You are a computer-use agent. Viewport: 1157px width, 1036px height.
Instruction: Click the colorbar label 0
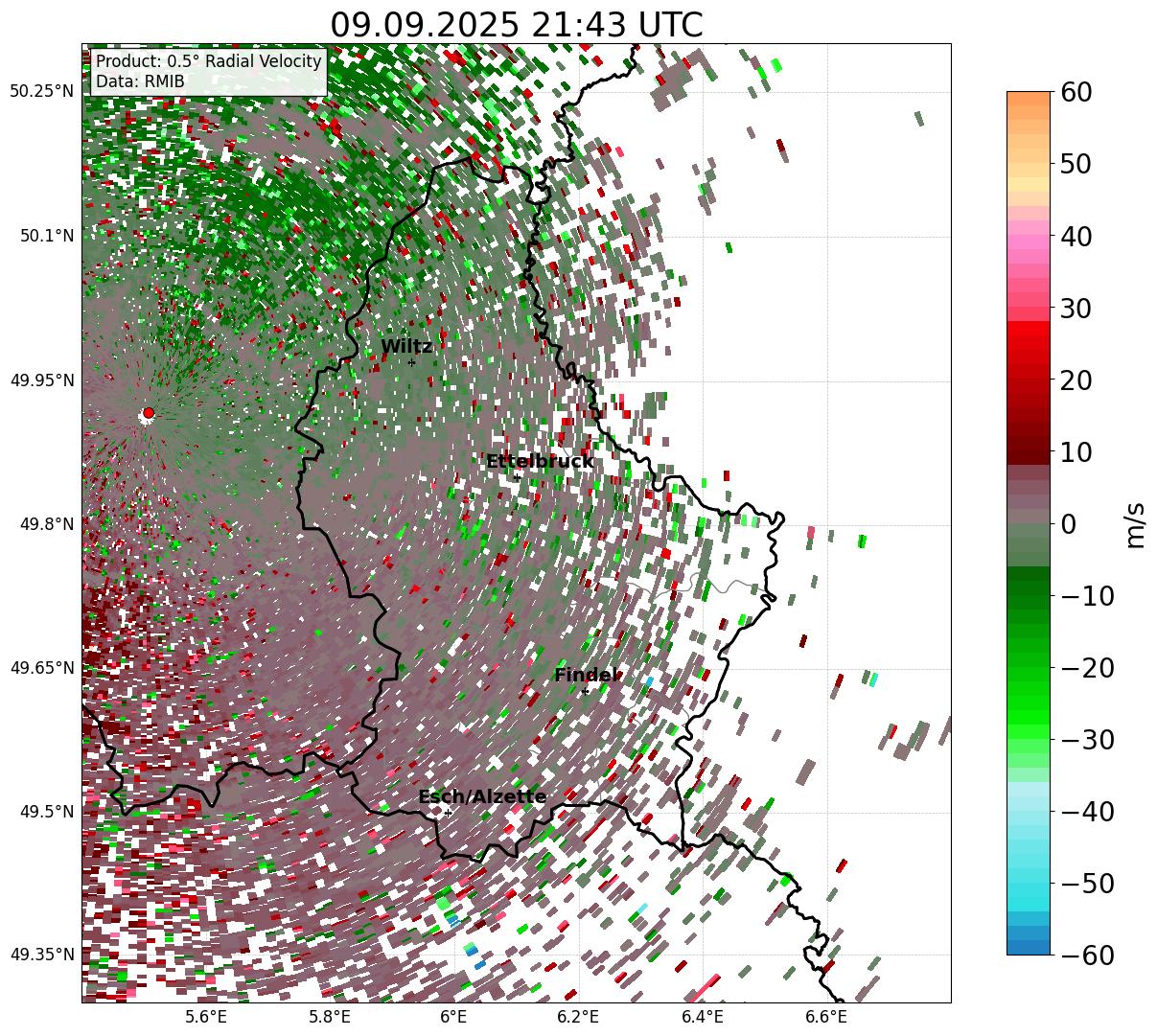click(1068, 524)
